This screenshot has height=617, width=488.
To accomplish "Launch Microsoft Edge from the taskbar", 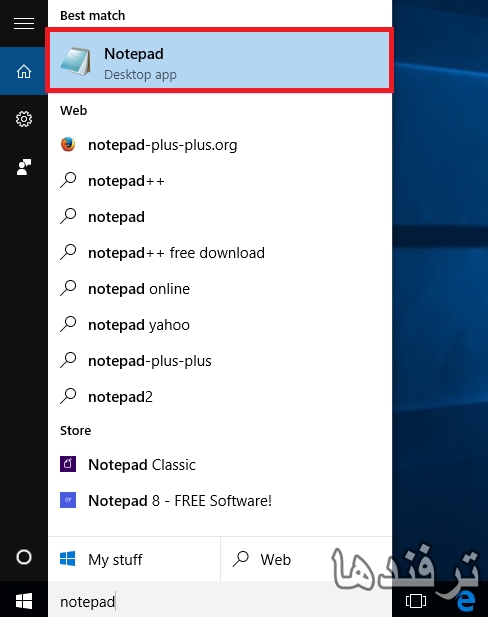I will point(466,601).
